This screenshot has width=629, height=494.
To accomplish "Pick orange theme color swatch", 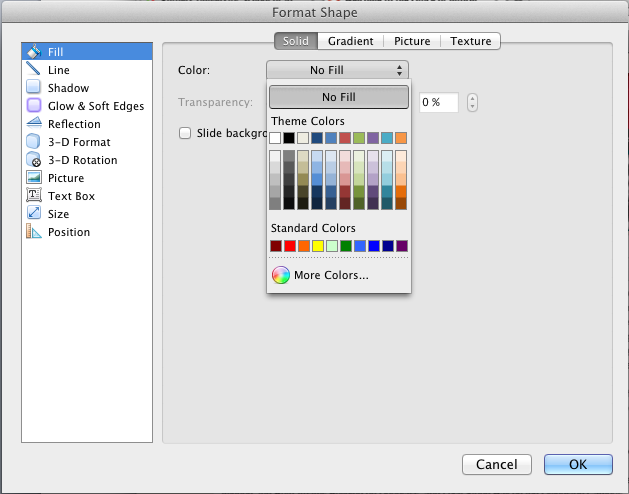I will [401, 138].
